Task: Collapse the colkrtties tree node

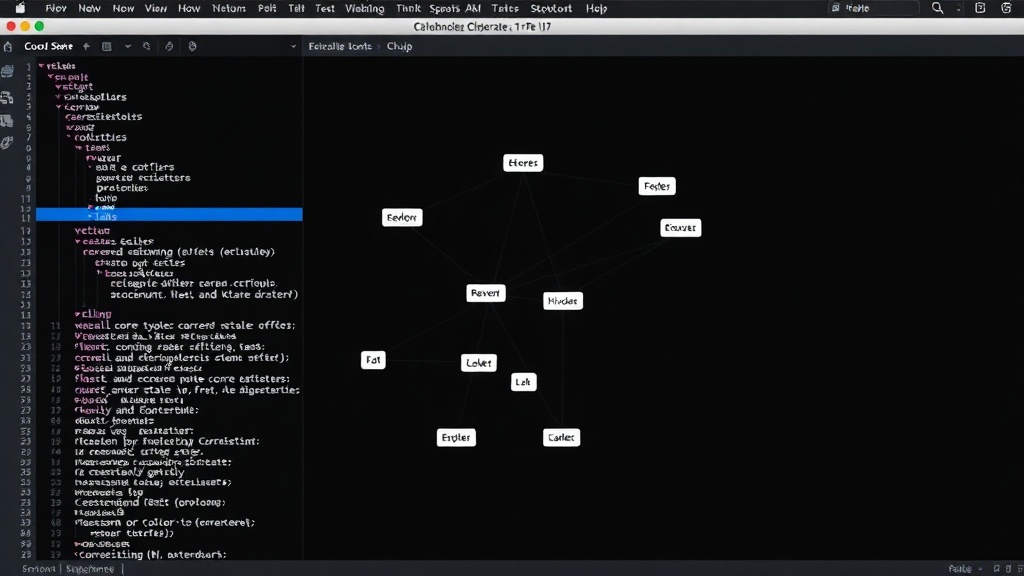Action: [69, 137]
